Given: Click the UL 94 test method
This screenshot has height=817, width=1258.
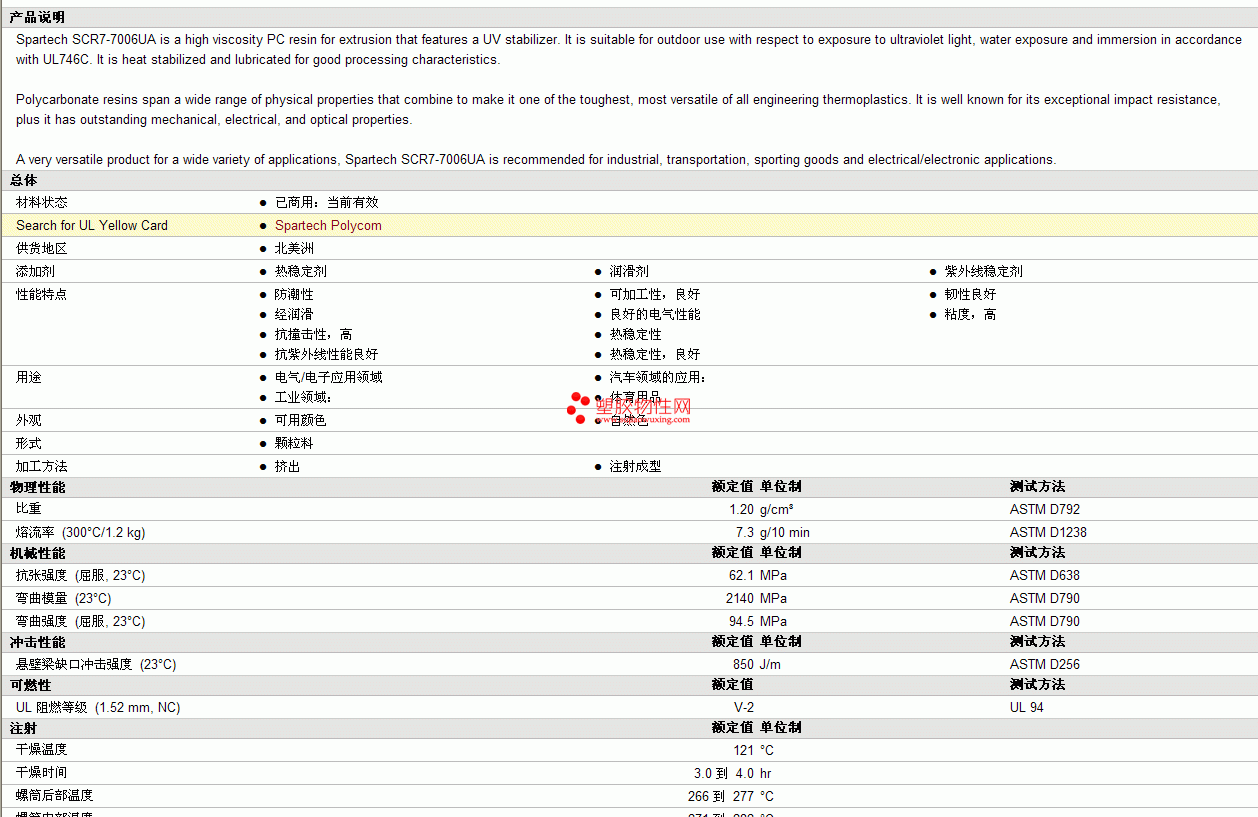Looking at the screenshot, I should coord(1027,707).
